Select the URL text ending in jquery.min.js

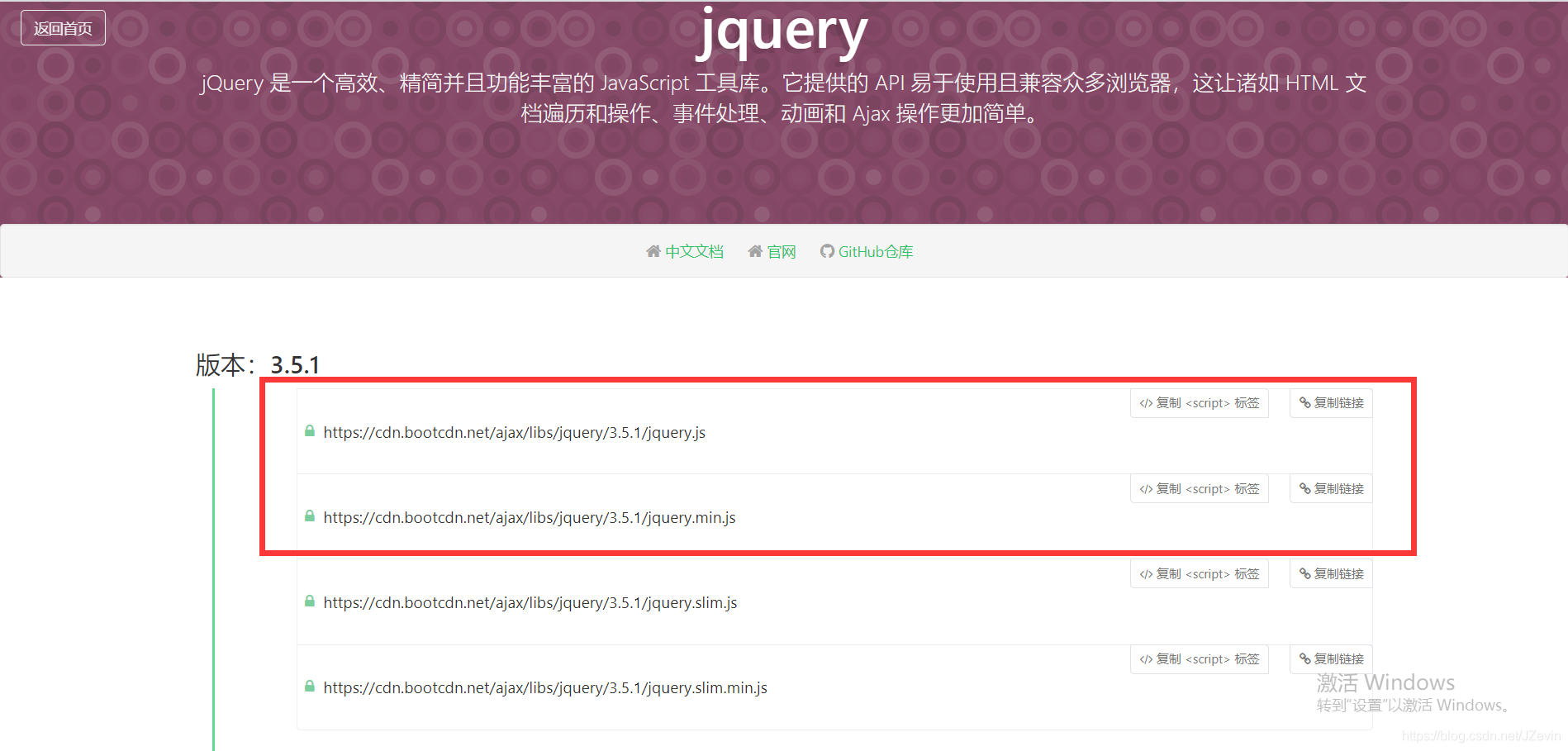point(530,518)
